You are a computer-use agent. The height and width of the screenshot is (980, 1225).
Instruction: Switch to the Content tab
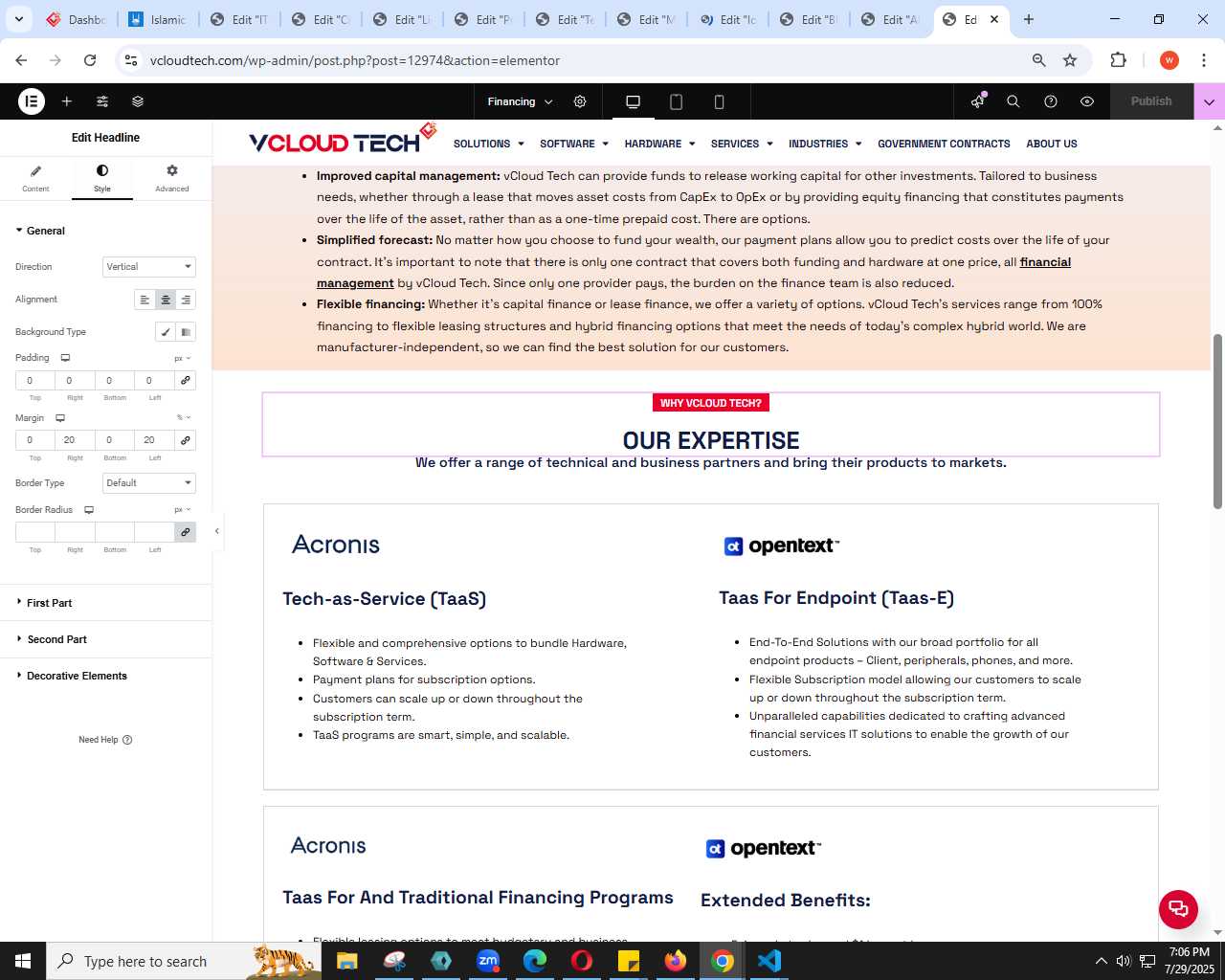point(35,178)
